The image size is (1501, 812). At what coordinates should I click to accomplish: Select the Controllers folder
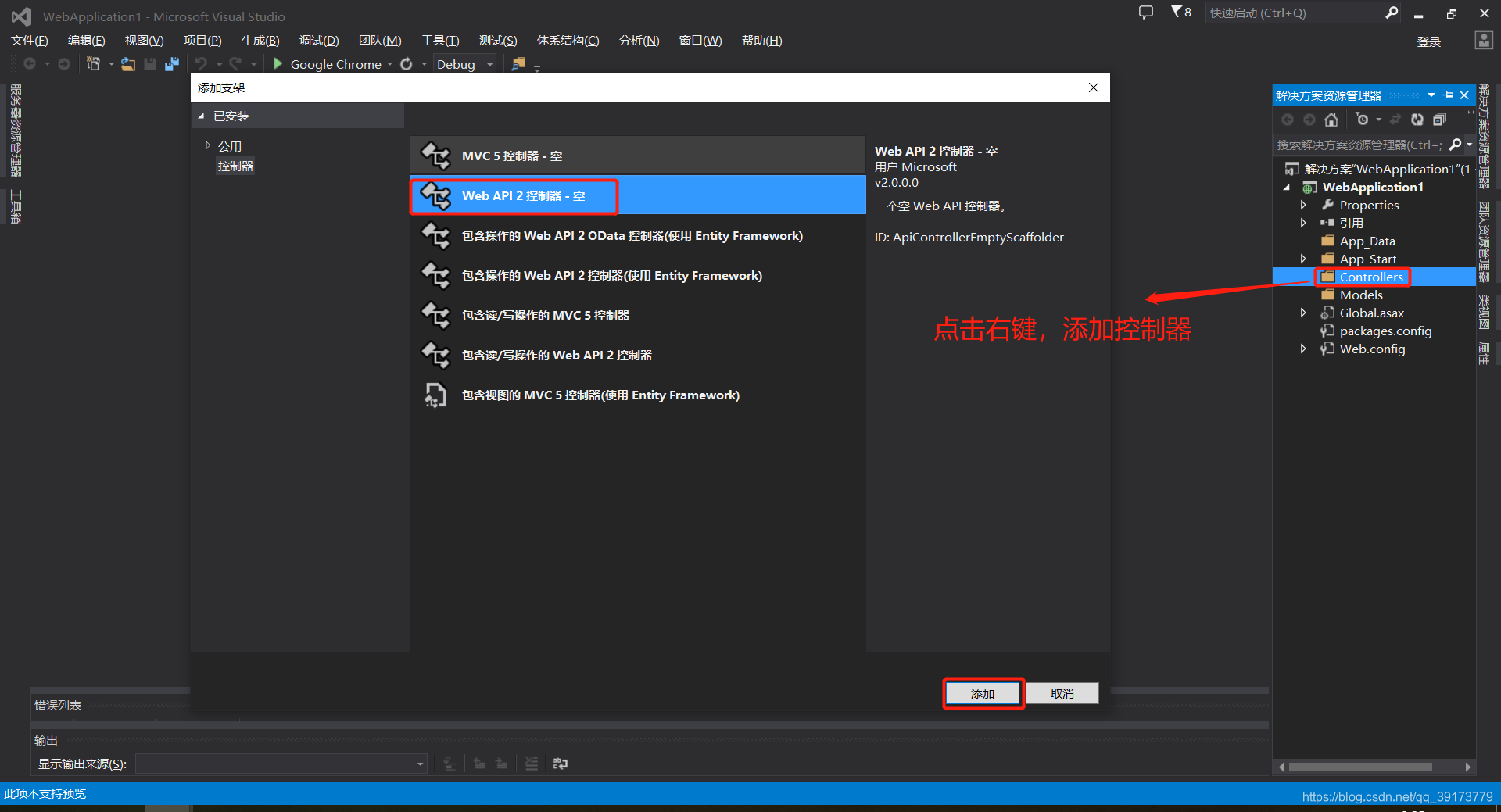1371,277
